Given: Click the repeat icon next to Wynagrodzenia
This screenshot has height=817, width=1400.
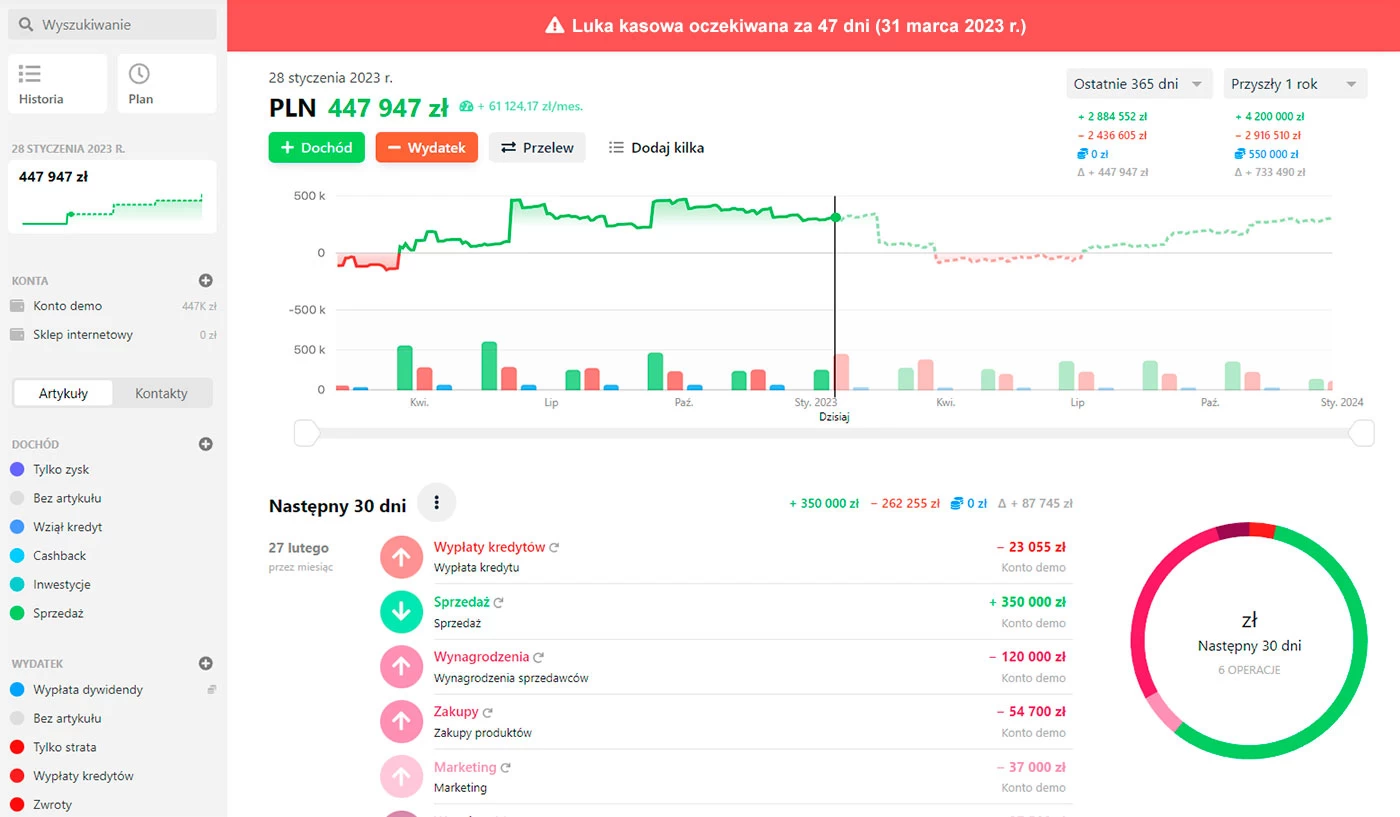Looking at the screenshot, I should pos(538,658).
